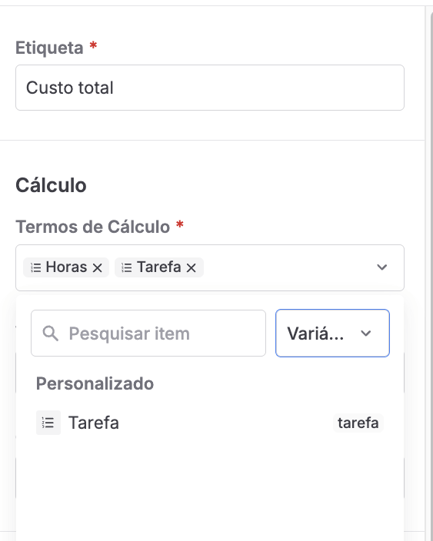Remove the Horas term chip

pyautogui.click(x=97, y=267)
